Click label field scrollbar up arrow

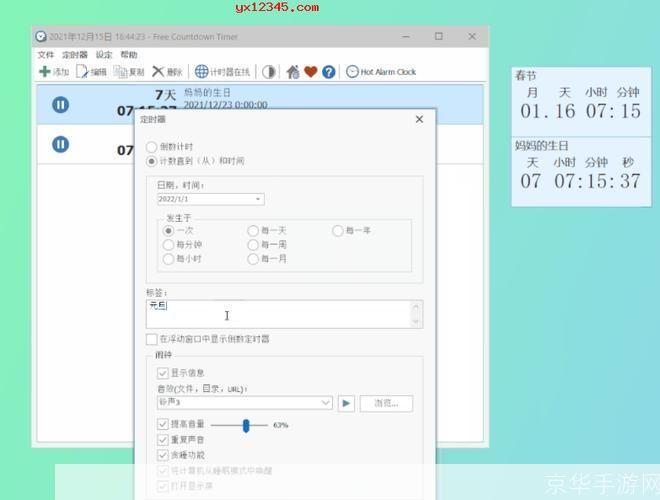416,306
